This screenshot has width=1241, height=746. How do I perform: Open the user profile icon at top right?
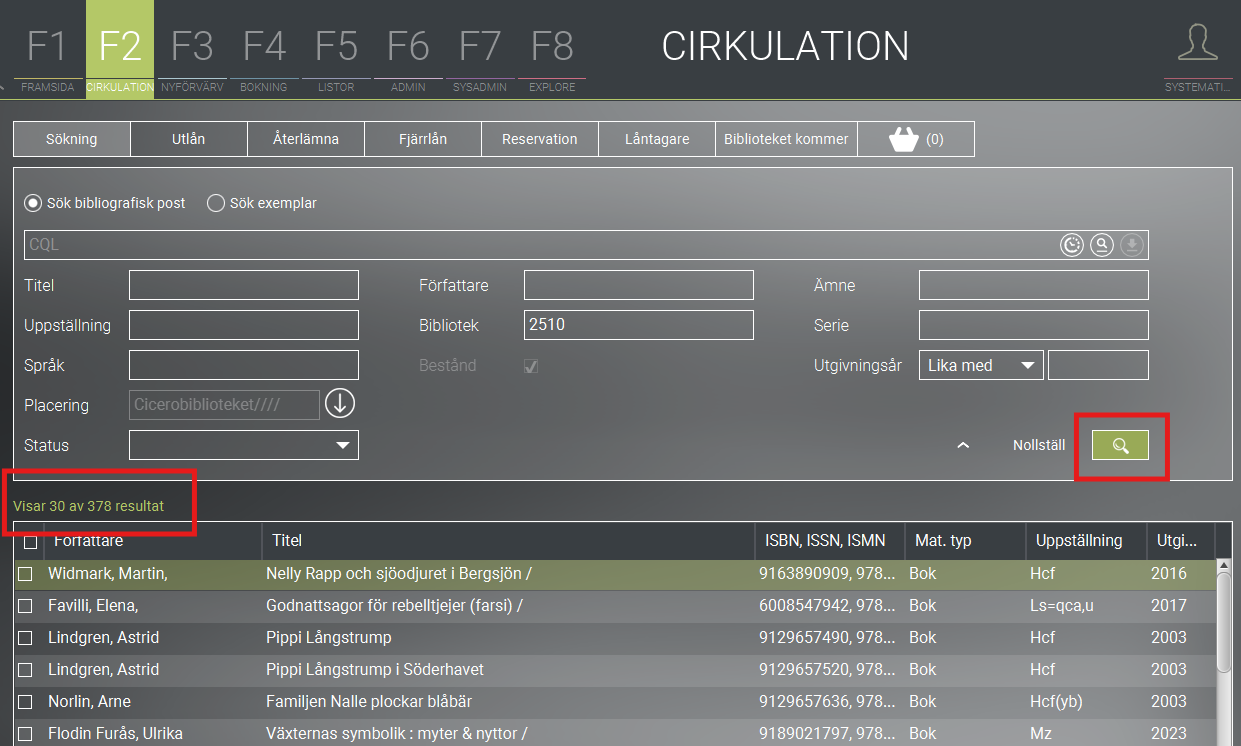[x=1197, y=45]
